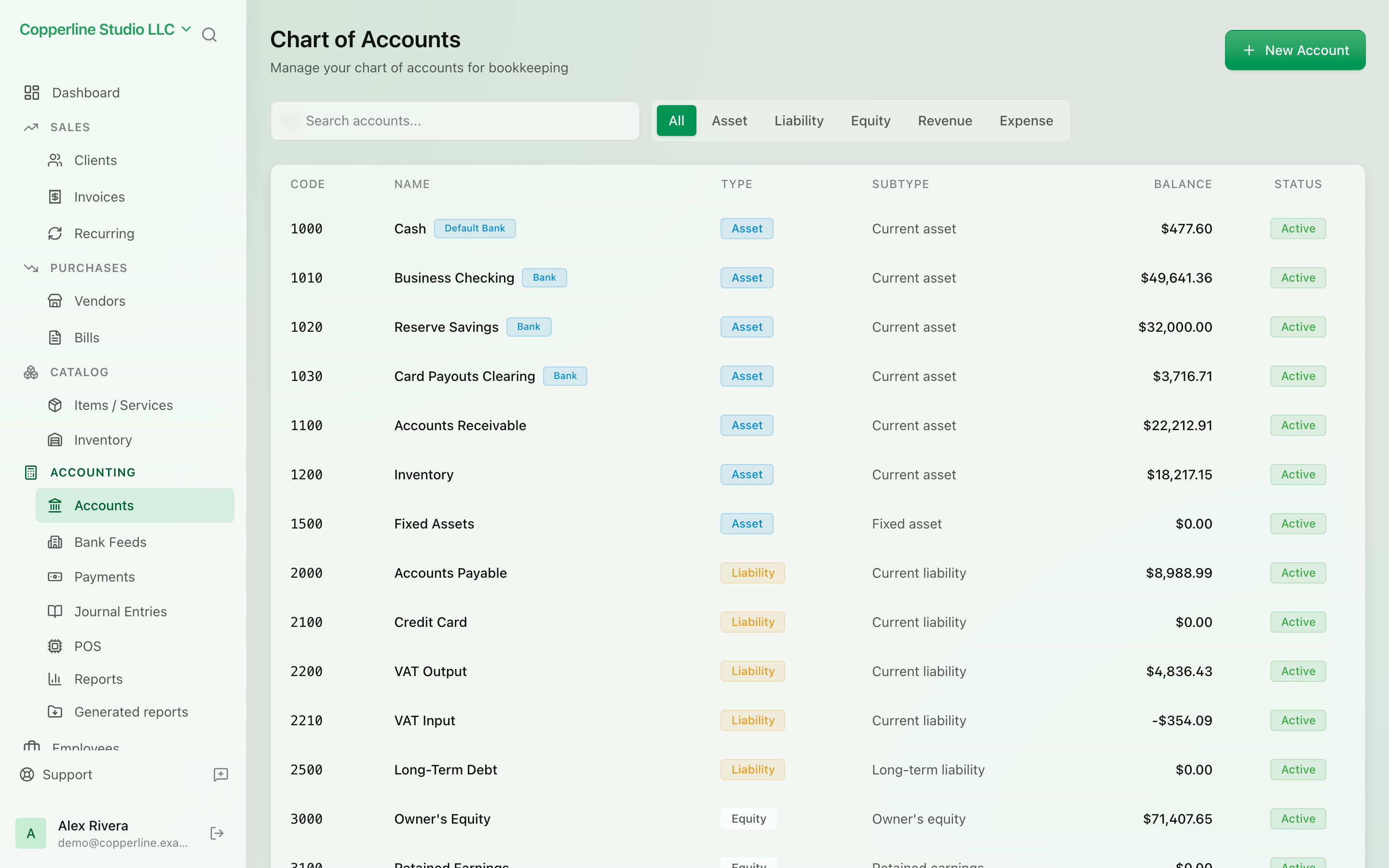Viewport: 1389px width, 868px height.
Task: Open the Dashboard link in sidebar
Action: point(85,93)
